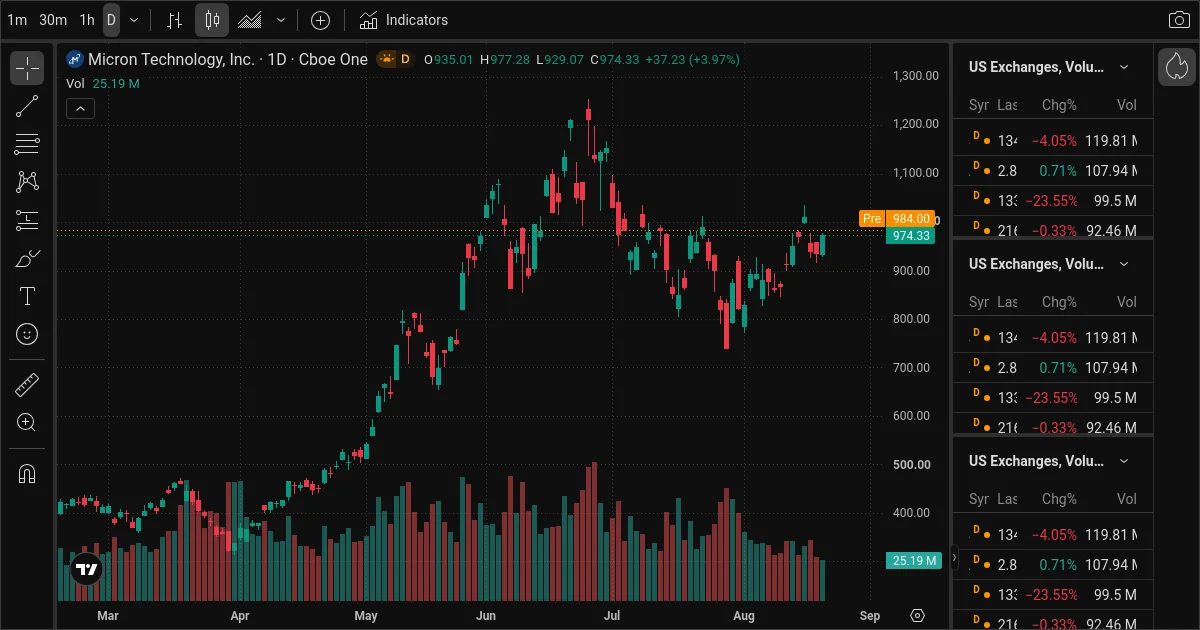Click the Micron Technology, Inc. symbol title

click(171, 60)
